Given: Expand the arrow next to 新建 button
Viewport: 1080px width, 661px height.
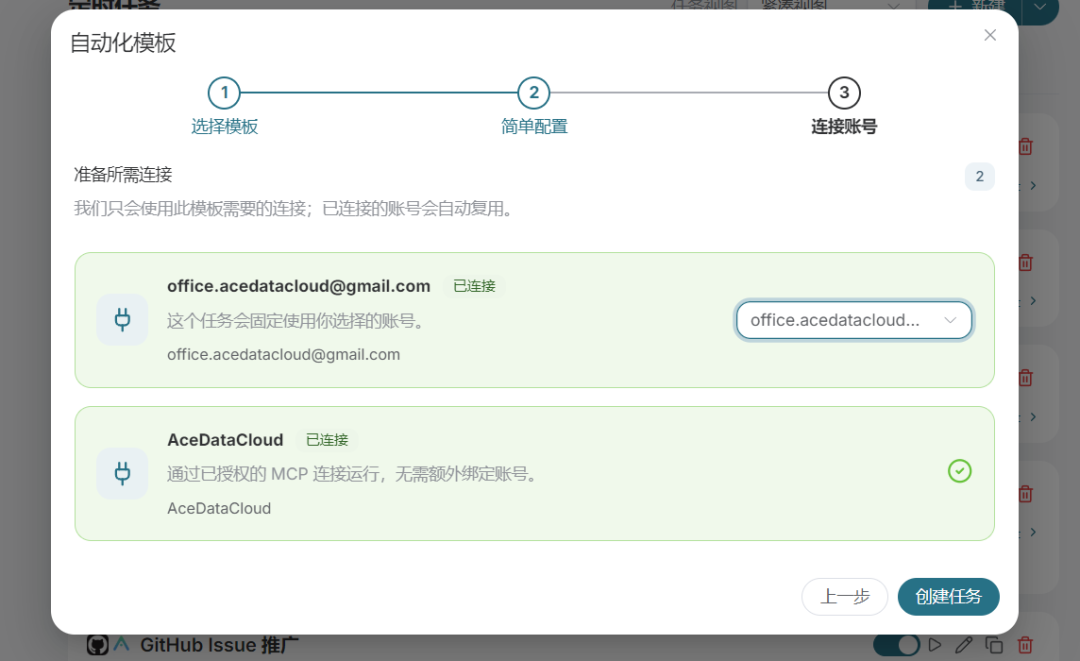Looking at the screenshot, I should [1040, 7].
